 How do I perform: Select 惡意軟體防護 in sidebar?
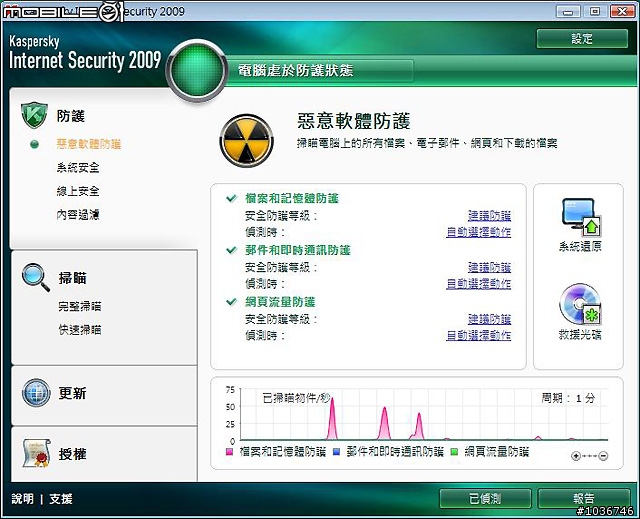point(89,144)
